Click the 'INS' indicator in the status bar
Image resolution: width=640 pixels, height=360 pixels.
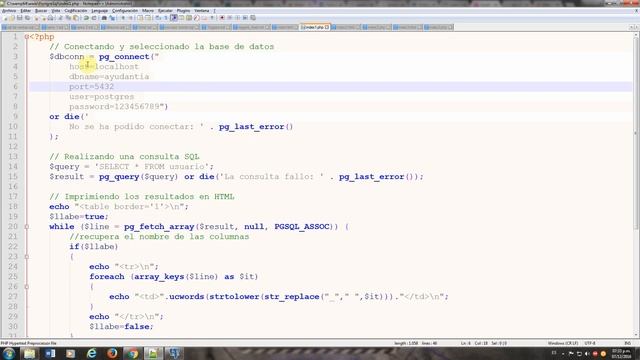pos(628,343)
